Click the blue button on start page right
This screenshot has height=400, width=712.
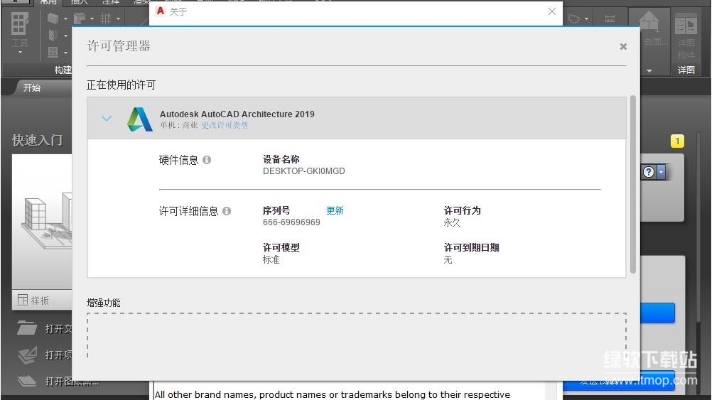pos(658,313)
